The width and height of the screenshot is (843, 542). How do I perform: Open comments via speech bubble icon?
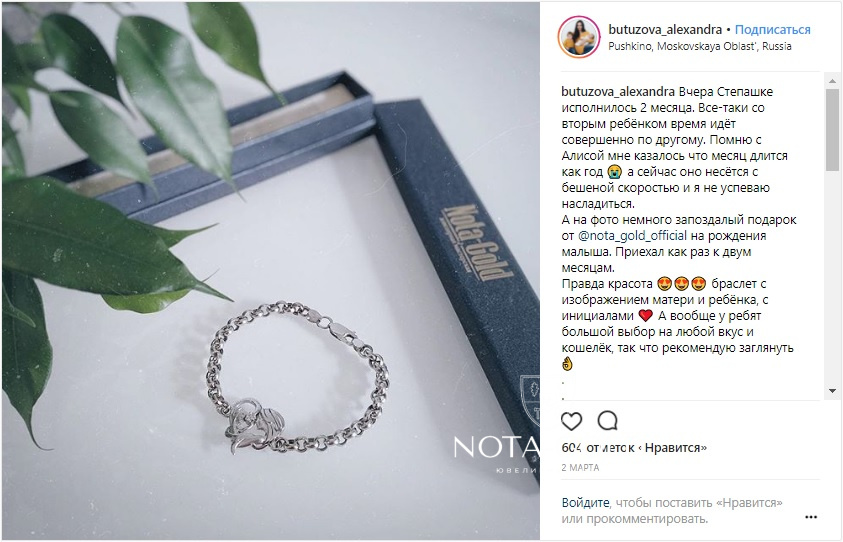(x=608, y=421)
